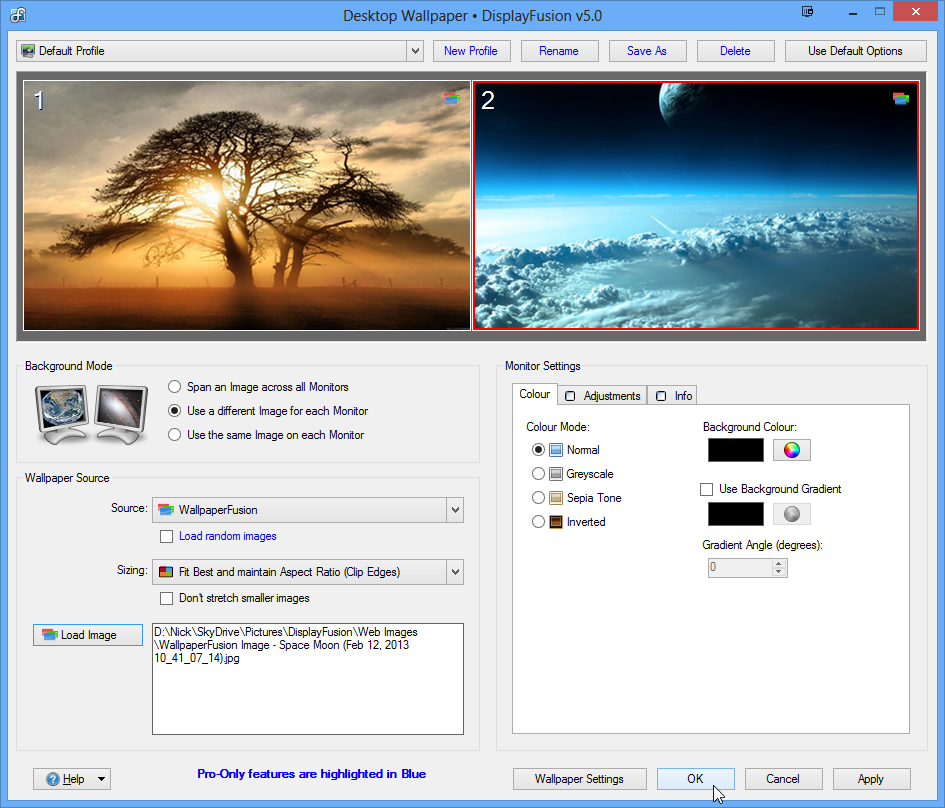
Task: Click the WallpaperFusion badge on monitor 2 preview
Action: pyautogui.click(x=901, y=98)
